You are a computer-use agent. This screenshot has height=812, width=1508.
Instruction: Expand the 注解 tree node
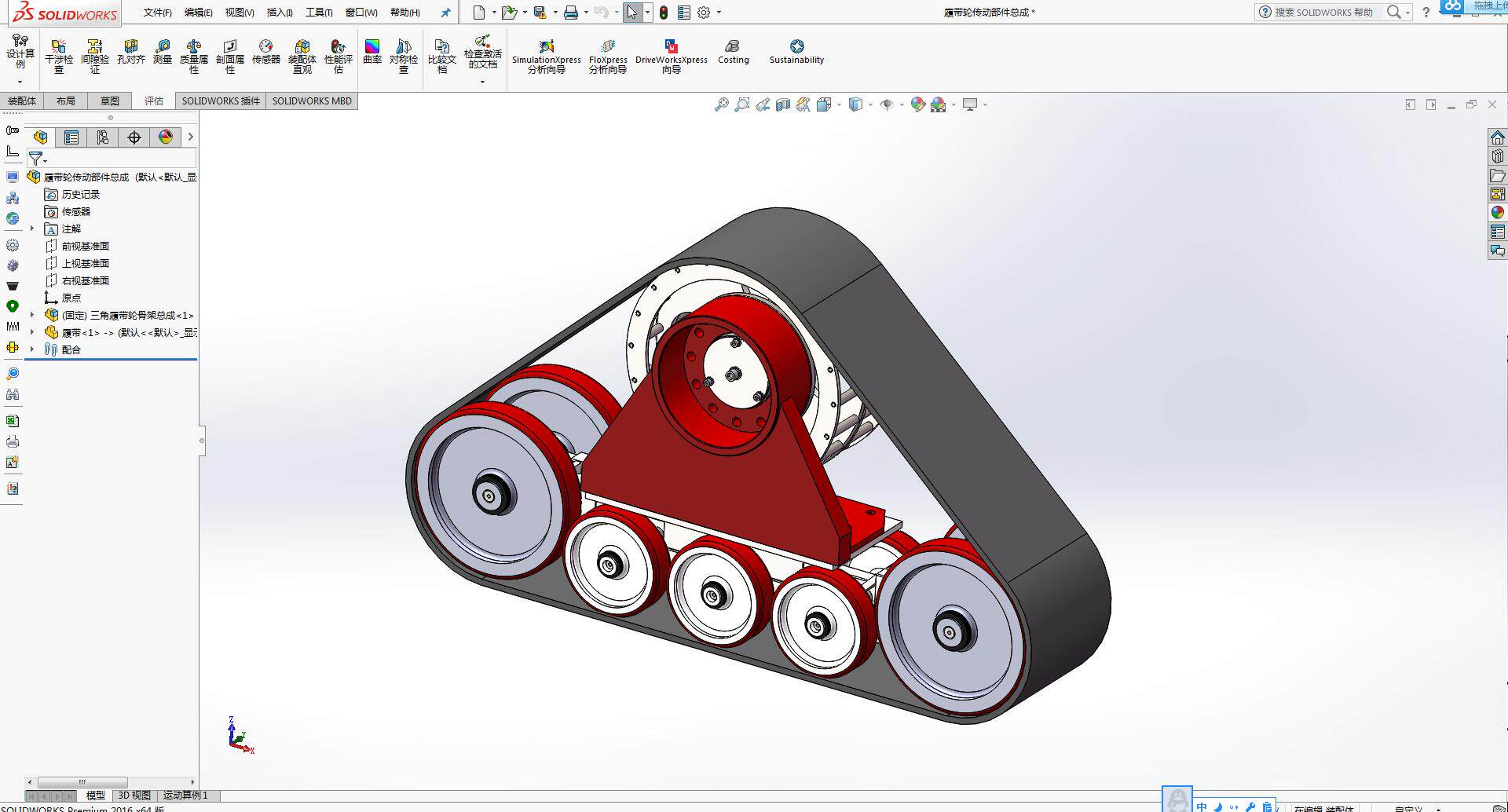(32, 229)
